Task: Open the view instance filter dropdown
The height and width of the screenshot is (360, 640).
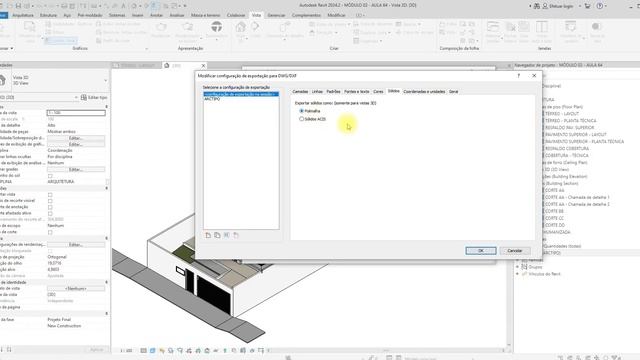Action: (x=76, y=98)
